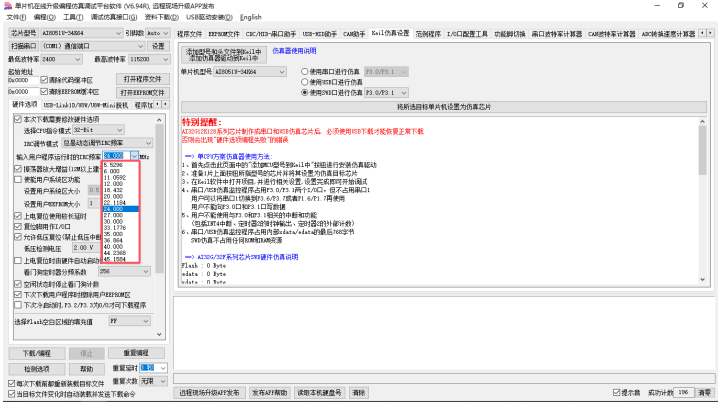Click 将所选目标单片机设置为仿真芯片 button

(x=444, y=106)
